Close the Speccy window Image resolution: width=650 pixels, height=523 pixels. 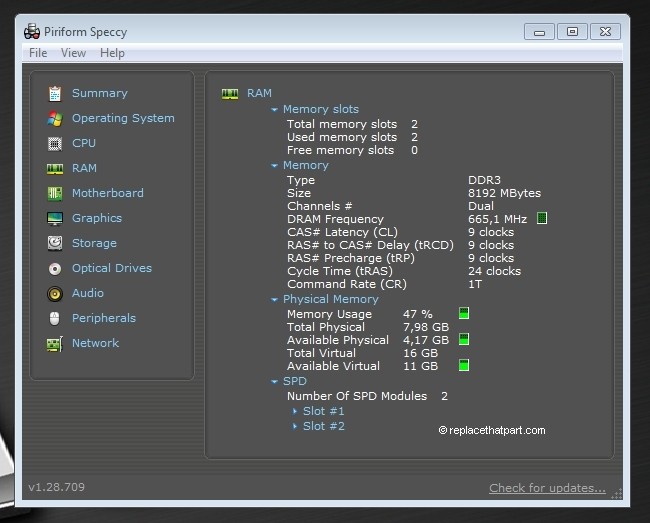click(x=605, y=32)
